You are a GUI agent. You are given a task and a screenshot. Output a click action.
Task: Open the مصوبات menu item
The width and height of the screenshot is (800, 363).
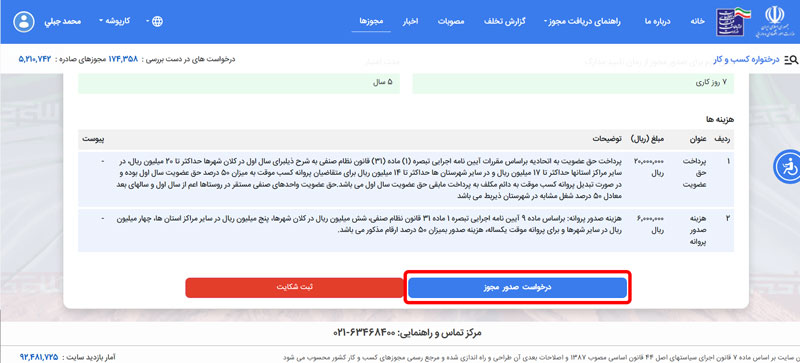pyautogui.click(x=451, y=21)
